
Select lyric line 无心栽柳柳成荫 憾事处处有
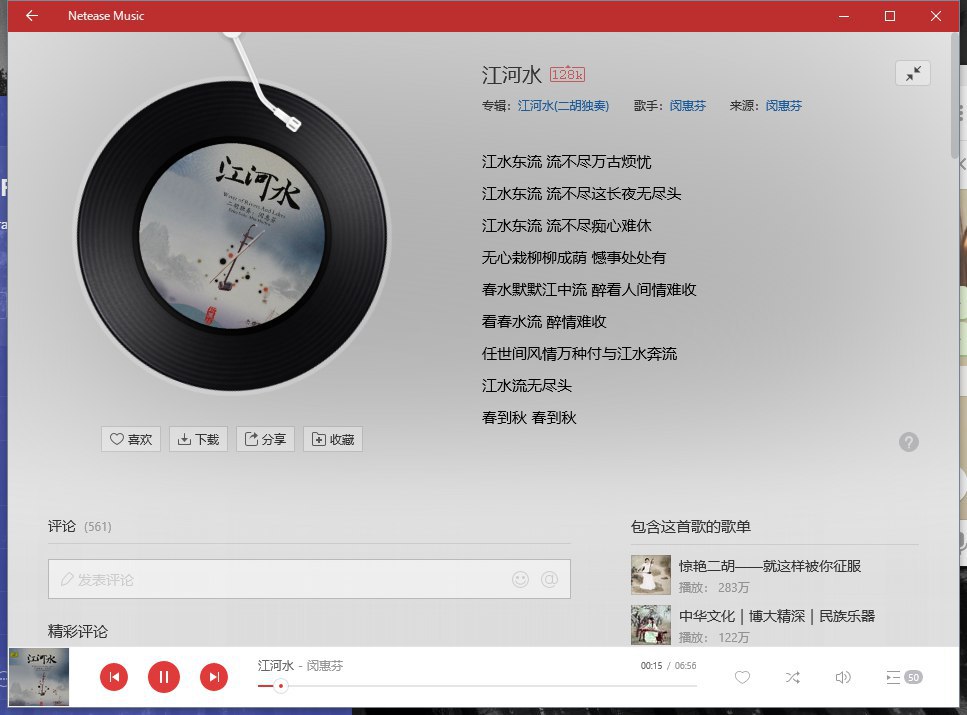click(x=574, y=257)
